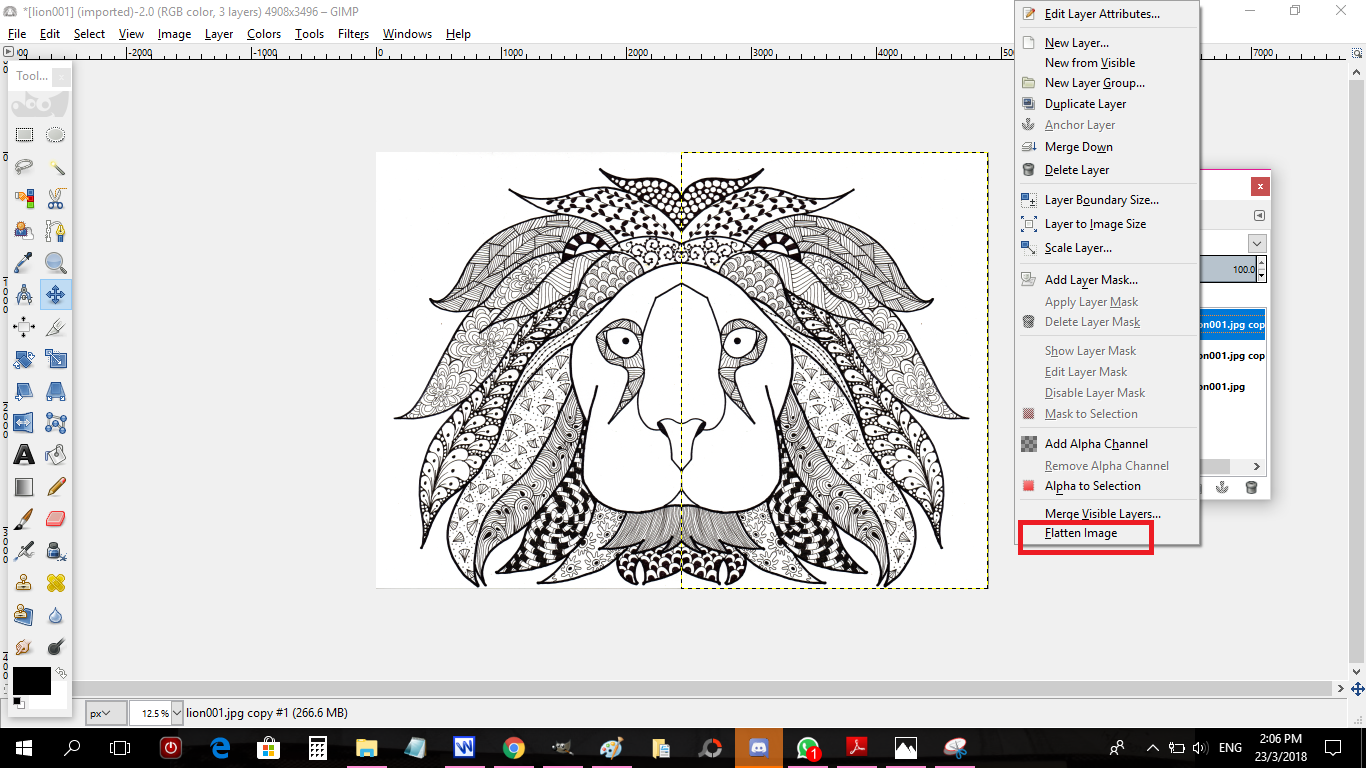Click the Layers list scroll-right arrow

1258,466
